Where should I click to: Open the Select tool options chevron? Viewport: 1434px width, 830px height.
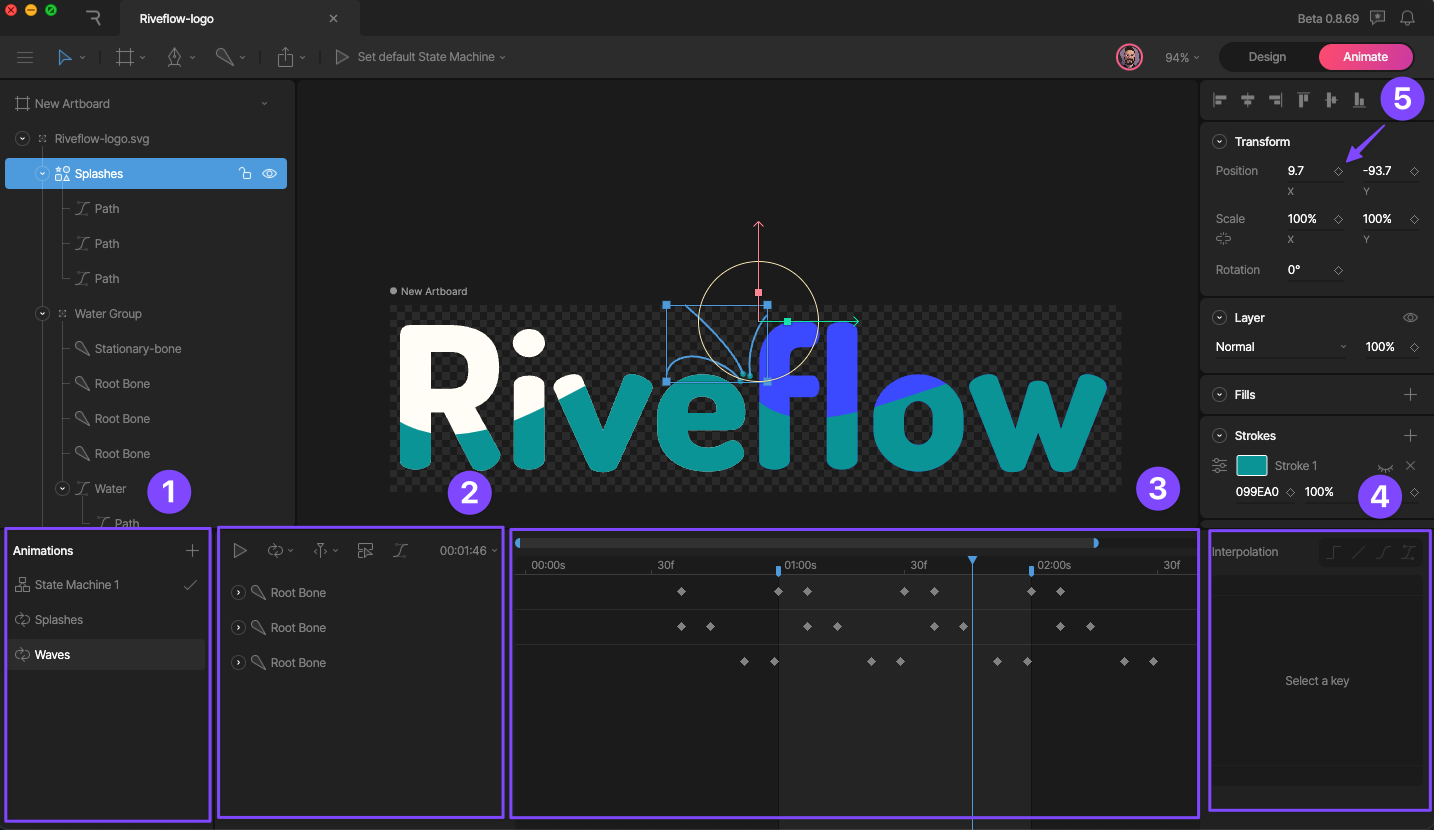pos(82,58)
